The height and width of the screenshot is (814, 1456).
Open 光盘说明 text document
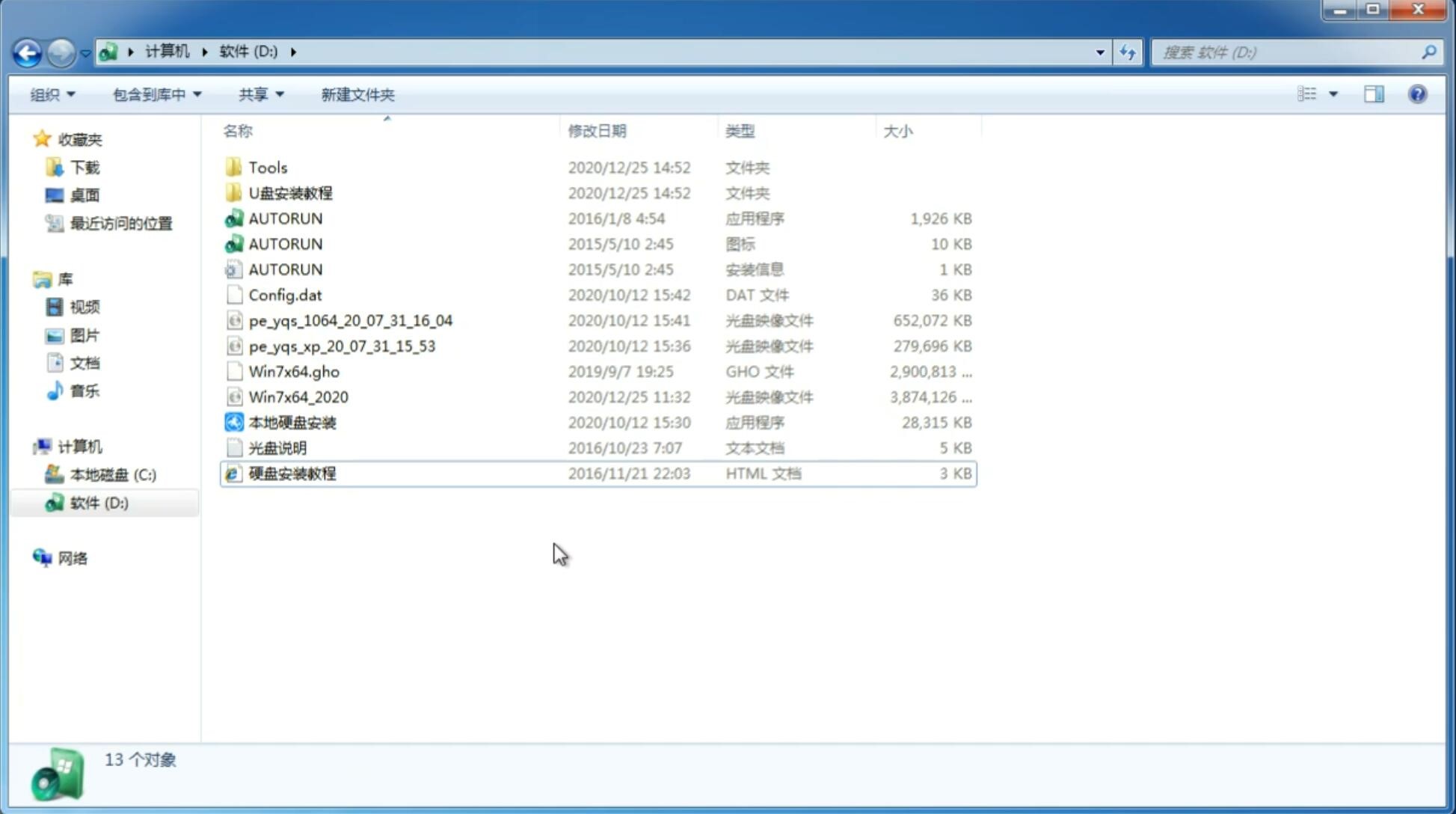click(x=277, y=447)
